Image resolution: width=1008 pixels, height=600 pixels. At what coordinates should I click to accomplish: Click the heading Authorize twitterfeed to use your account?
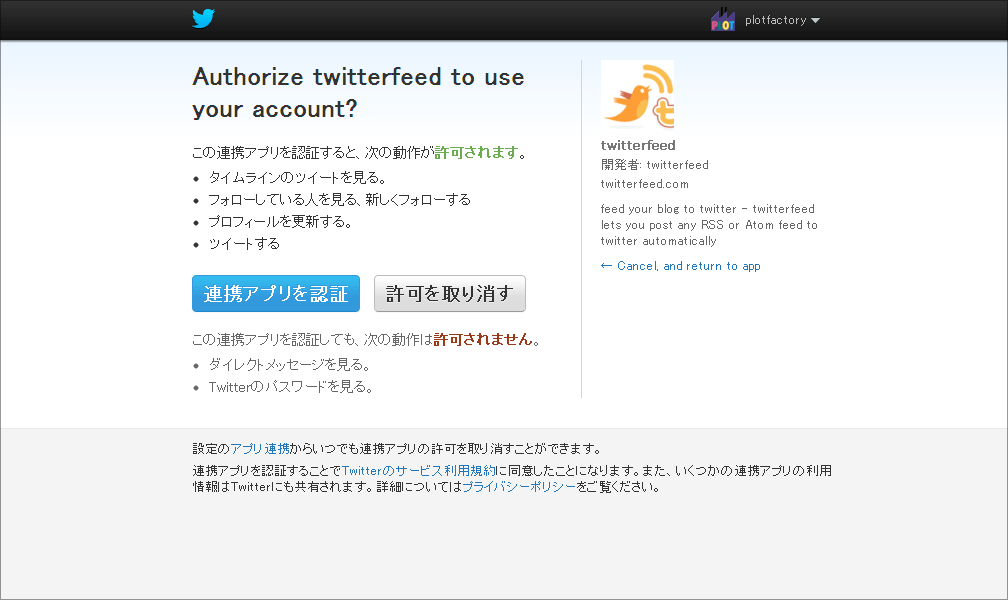pyautogui.click(x=358, y=93)
